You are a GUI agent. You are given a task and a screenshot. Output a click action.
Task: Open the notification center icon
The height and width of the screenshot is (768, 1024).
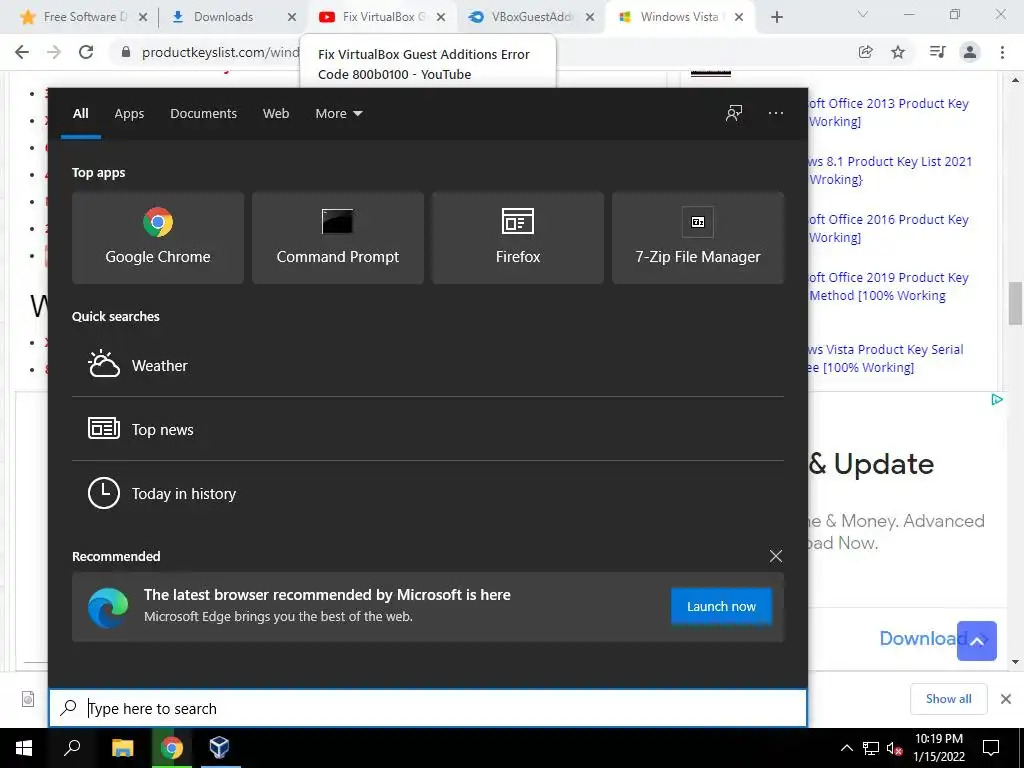[991, 748]
